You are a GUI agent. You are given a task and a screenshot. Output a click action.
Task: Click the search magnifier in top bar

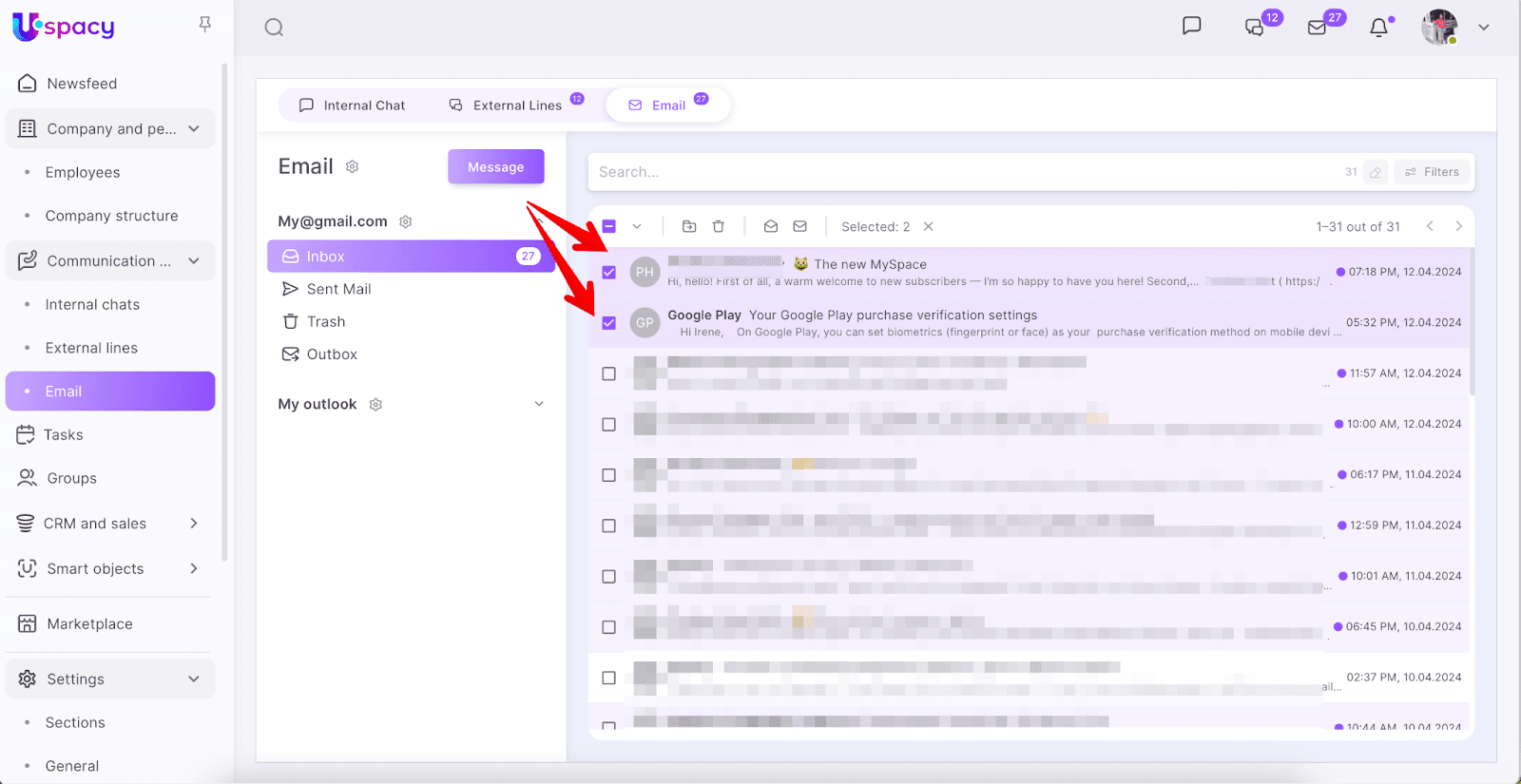click(x=274, y=28)
